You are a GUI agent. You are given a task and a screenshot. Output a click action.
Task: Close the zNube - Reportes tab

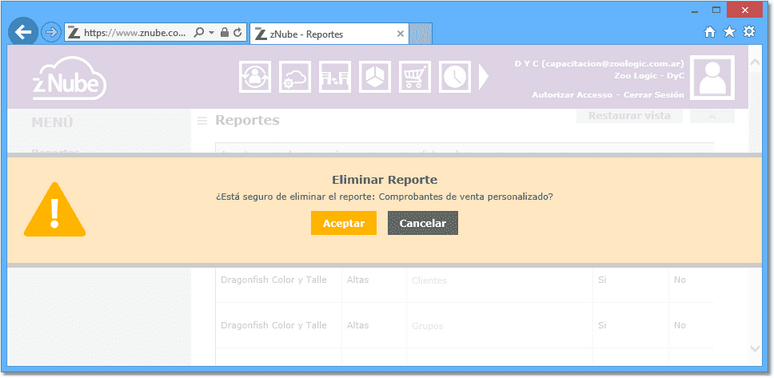pos(400,34)
